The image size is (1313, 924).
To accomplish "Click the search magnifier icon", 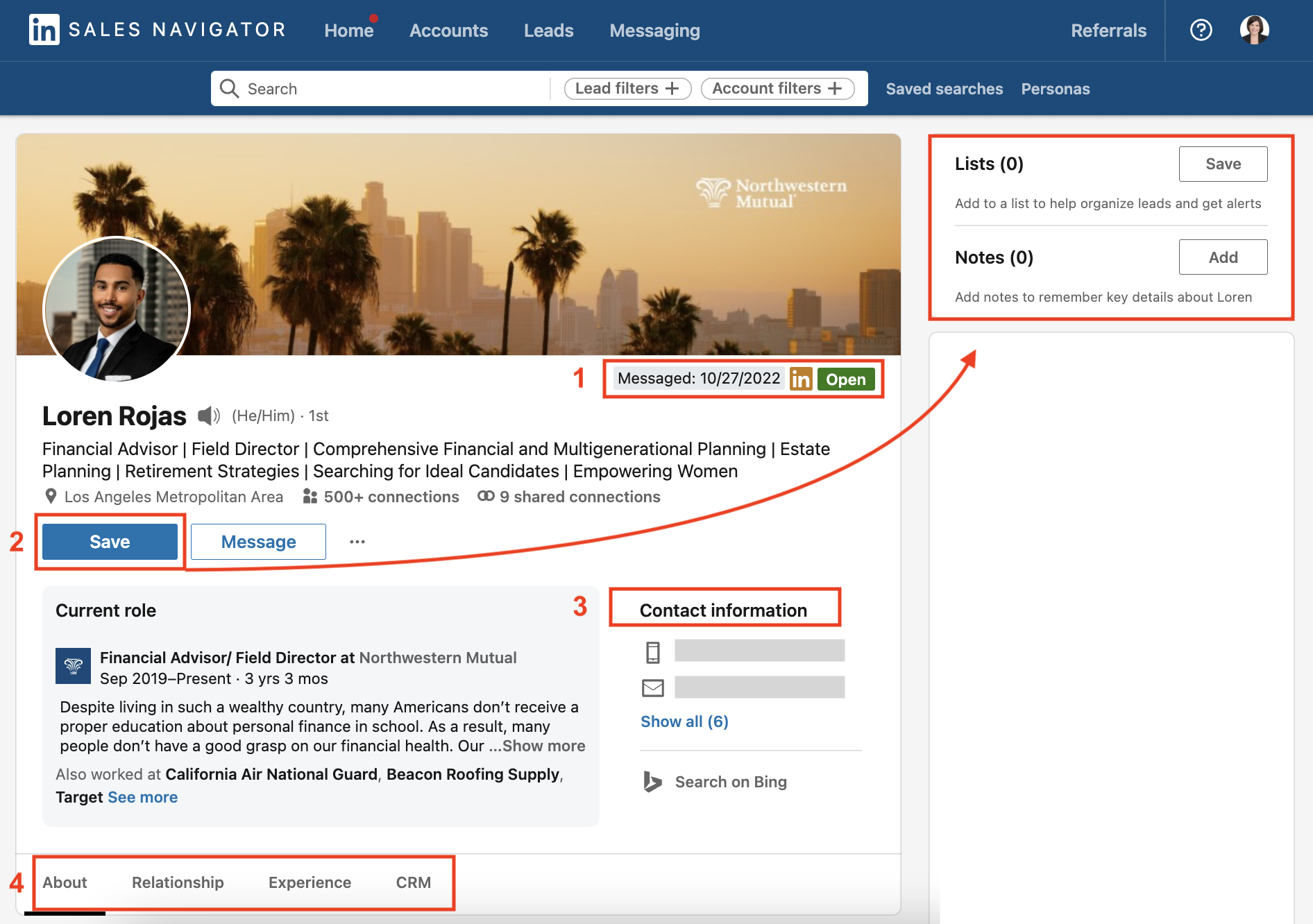I will coord(229,88).
